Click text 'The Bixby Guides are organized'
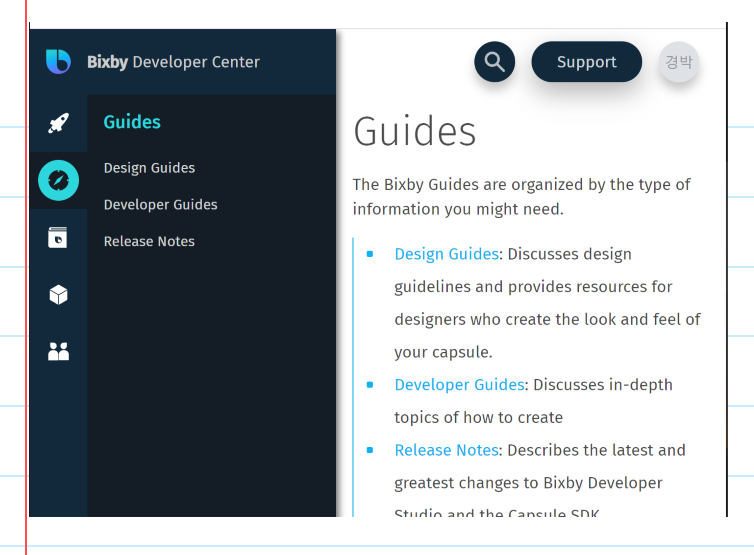 click(466, 185)
